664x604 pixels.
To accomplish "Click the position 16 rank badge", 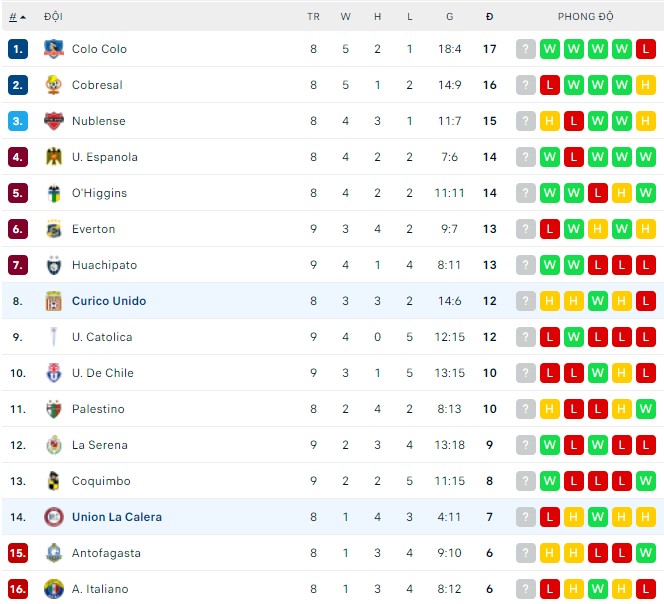I will [x=18, y=589].
